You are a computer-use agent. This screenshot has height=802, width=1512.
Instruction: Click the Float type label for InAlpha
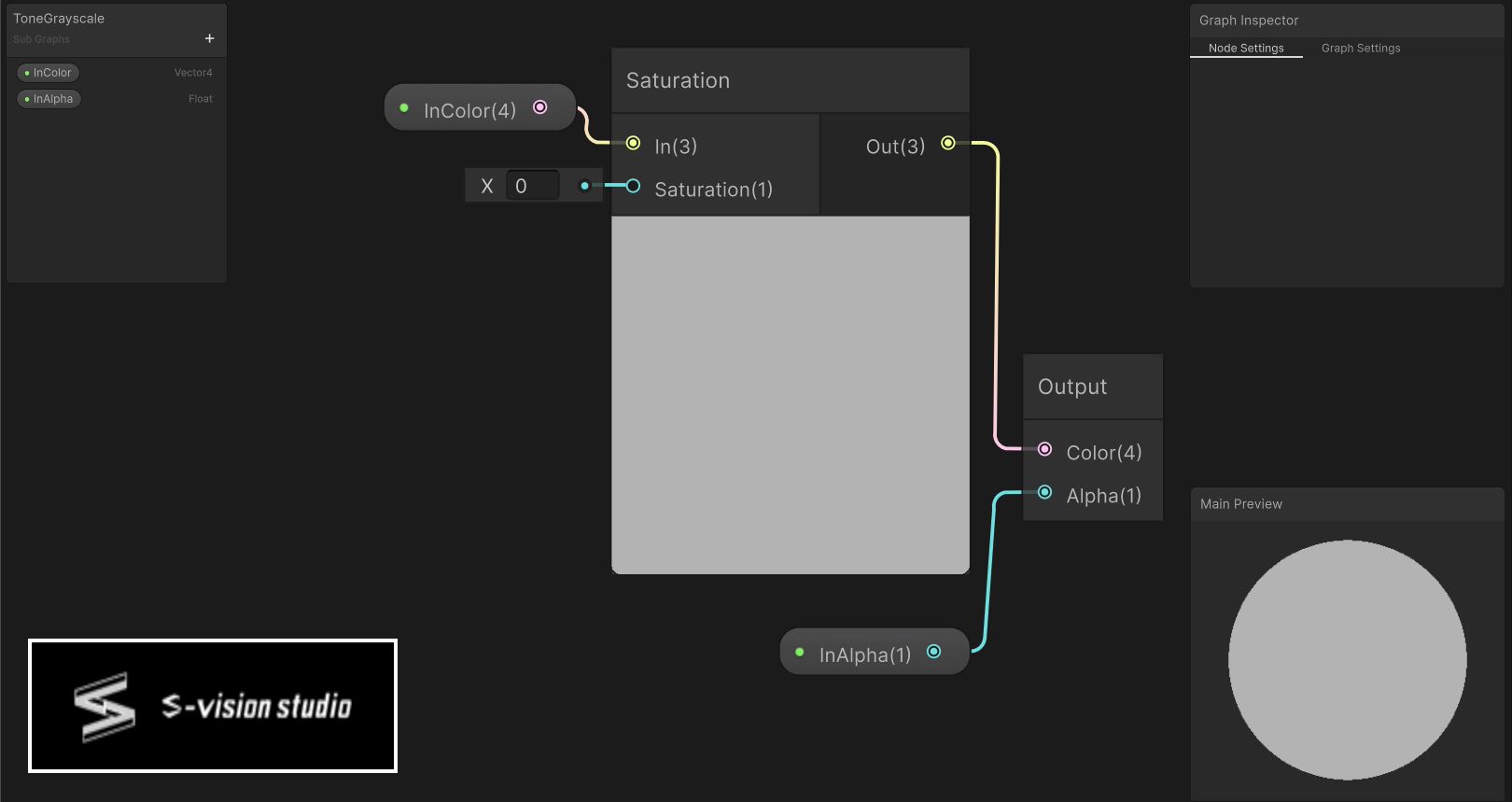(x=201, y=99)
